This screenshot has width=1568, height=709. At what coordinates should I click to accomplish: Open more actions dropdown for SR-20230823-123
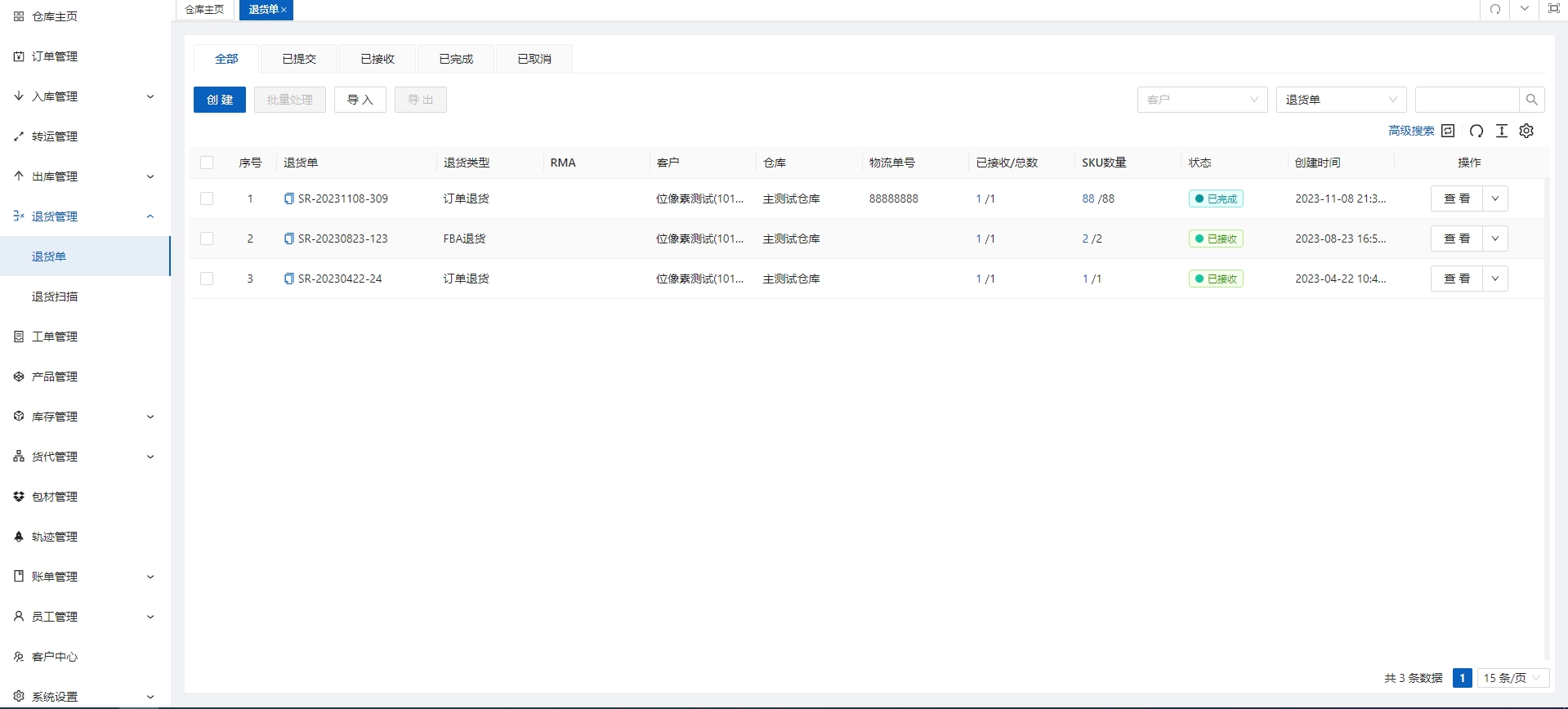click(x=1495, y=239)
